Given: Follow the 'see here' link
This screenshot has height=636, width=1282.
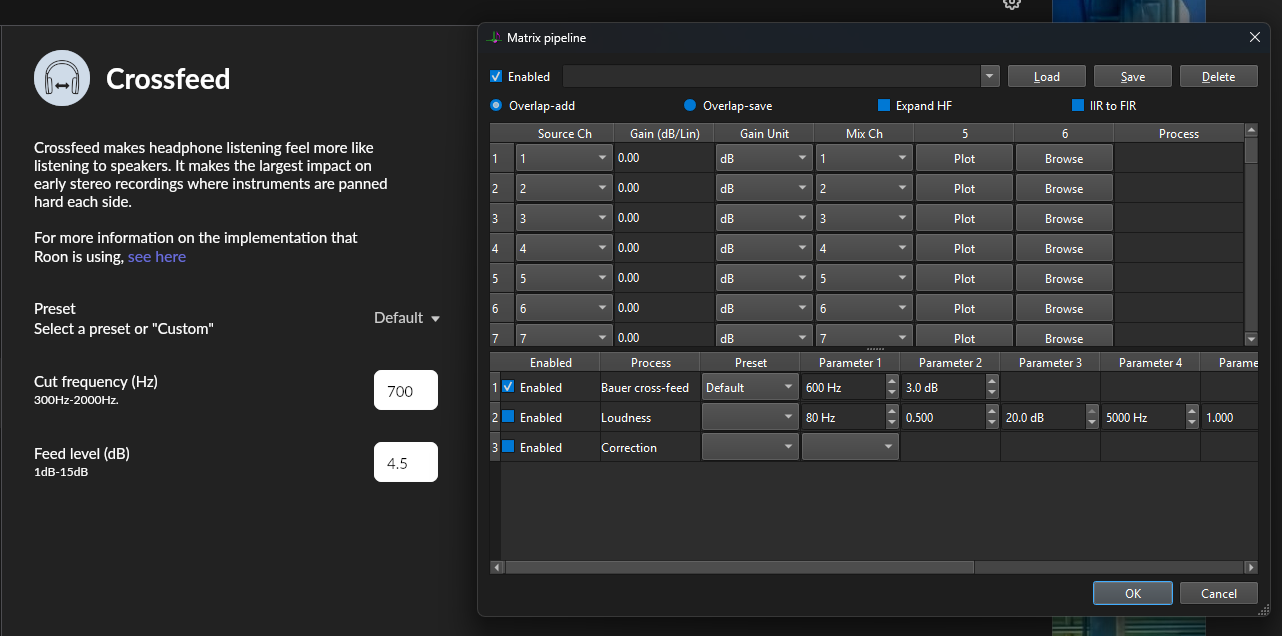Looking at the screenshot, I should [157, 257].
